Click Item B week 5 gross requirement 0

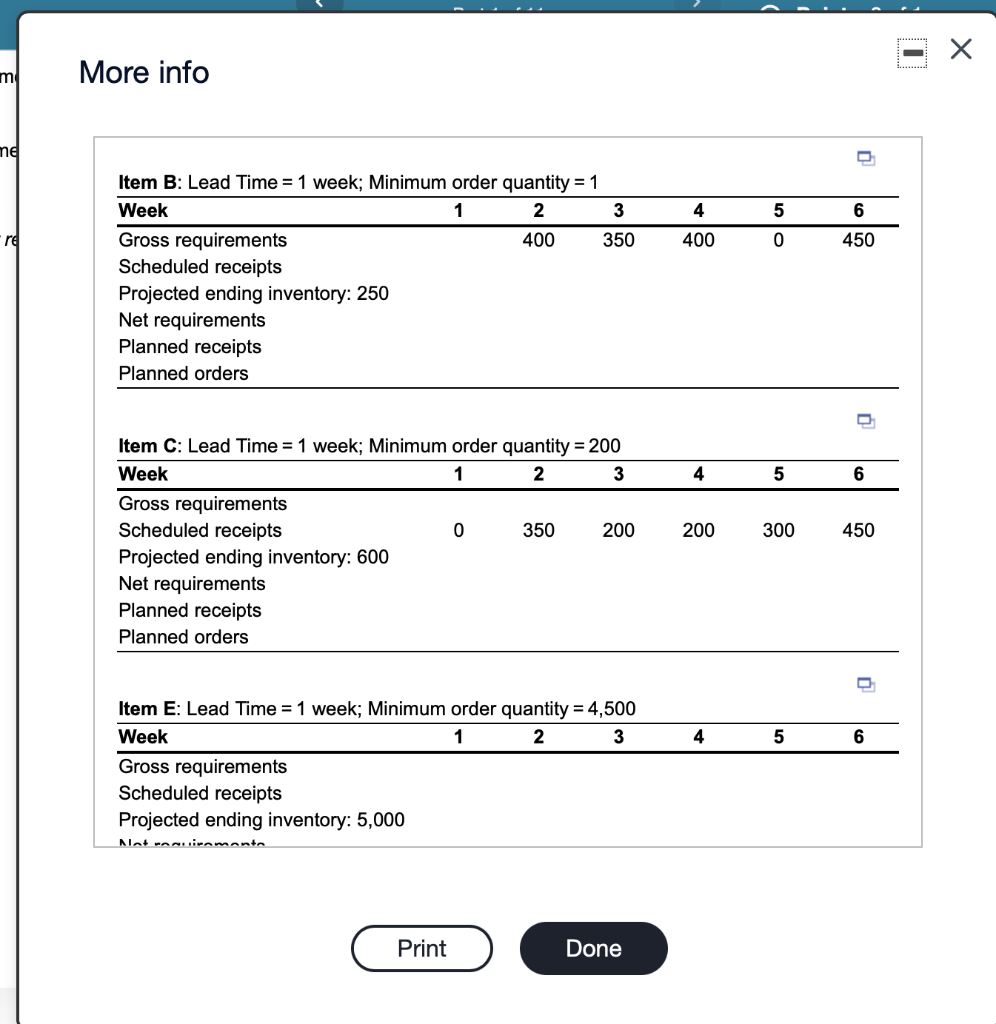point(779,240)
